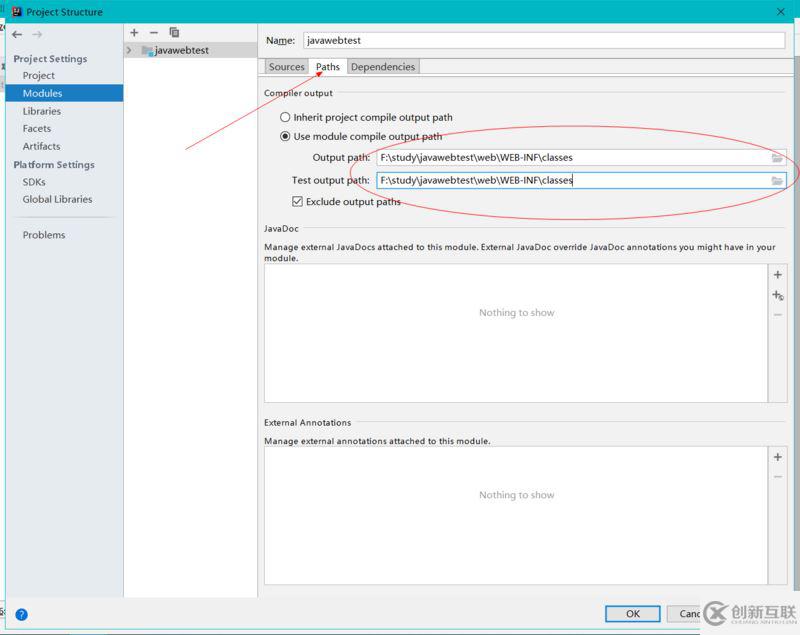Open help via question mark icon
Image resolution: width=800 pixels, height=635 pixels.
(21, 615)
